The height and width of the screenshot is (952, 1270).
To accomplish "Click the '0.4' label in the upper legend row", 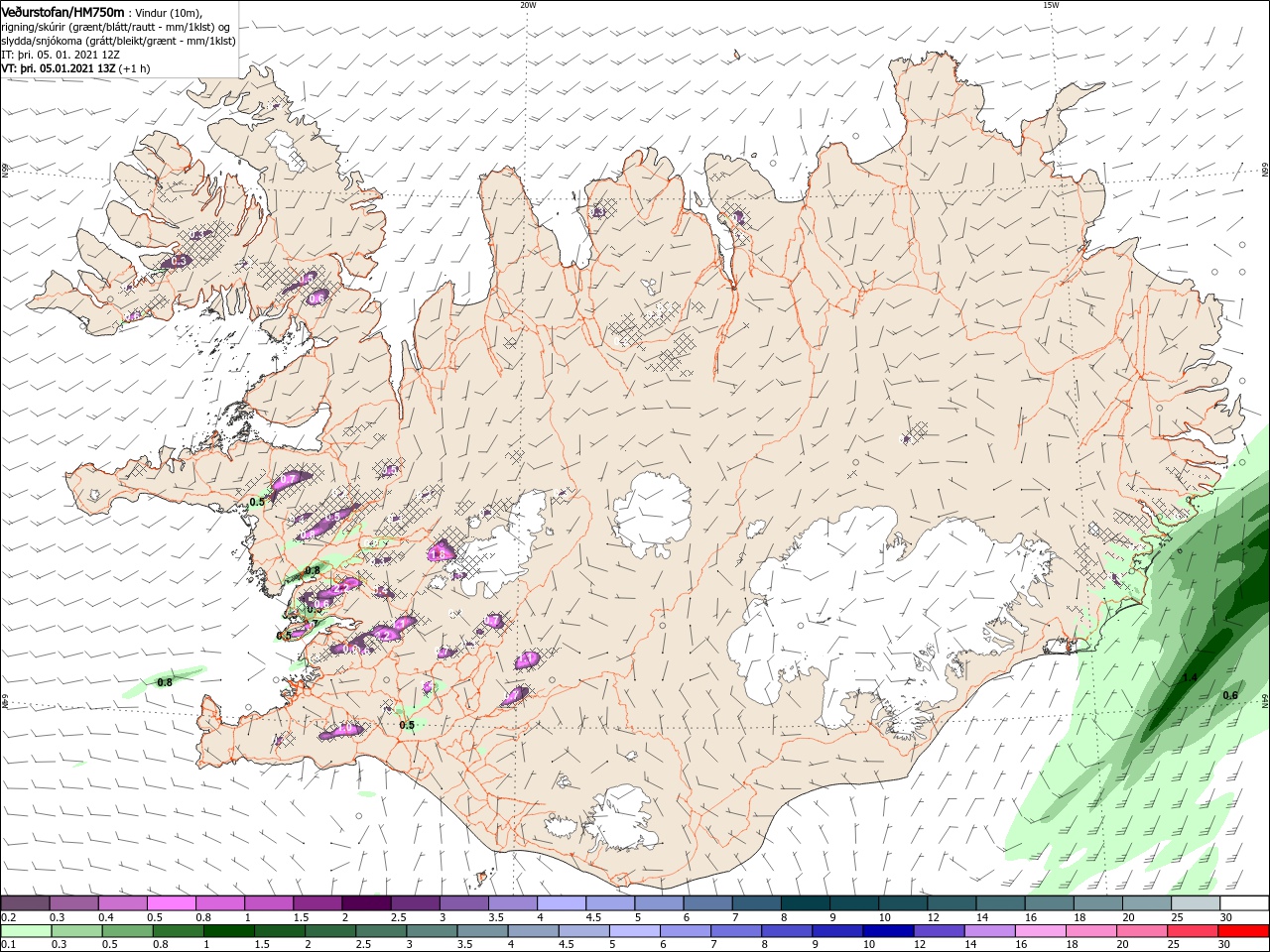I will [106, 917].
